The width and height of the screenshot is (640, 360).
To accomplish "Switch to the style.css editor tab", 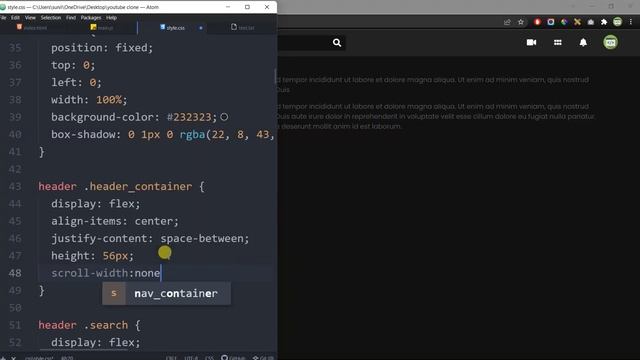I will pyautogui.click(x=173, y=27).
